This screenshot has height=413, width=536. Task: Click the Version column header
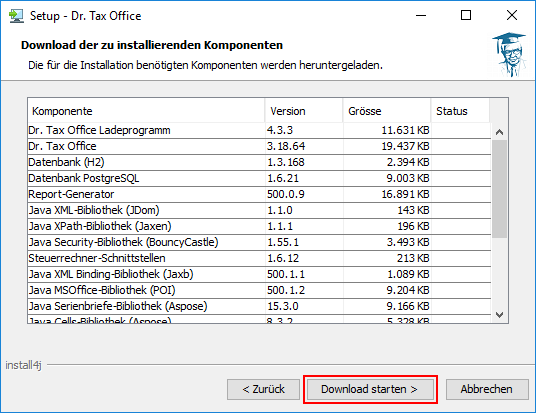(304, 111)
